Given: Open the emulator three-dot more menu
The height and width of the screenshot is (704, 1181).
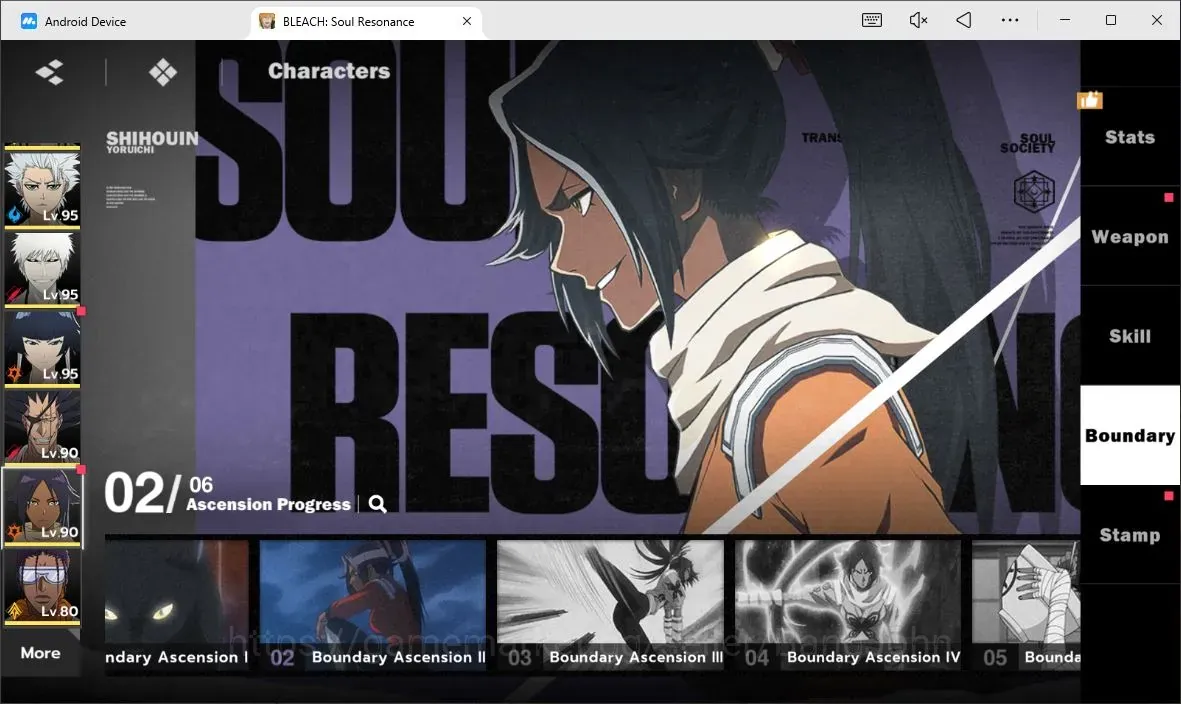Looking at the screenshot, I should coord(1010,20).
